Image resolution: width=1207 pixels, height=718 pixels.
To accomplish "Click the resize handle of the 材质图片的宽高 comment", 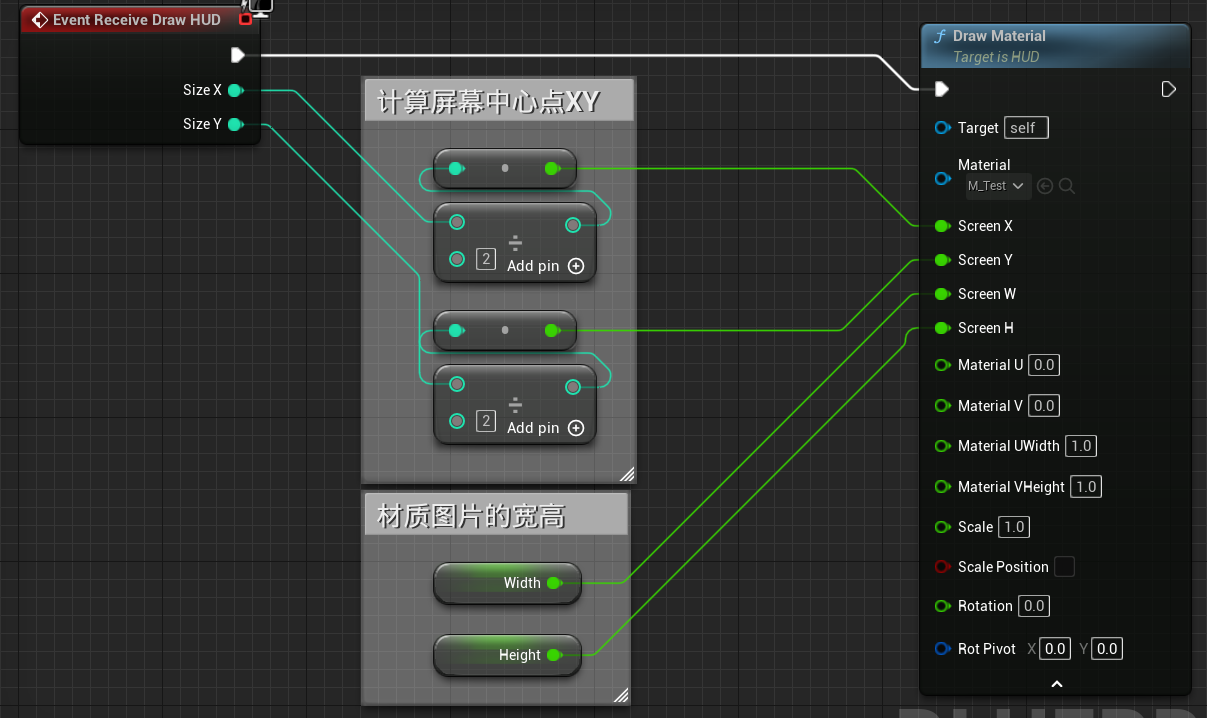I will [621, 695].
